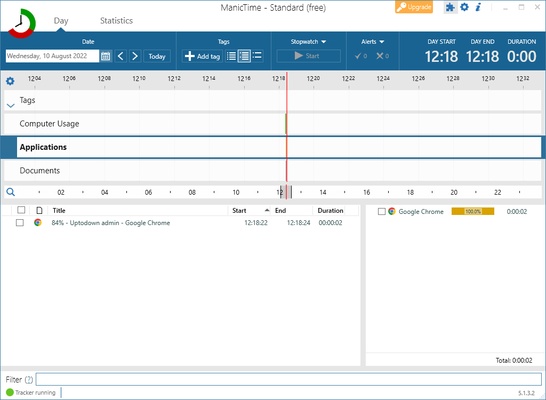Open the Alerts dropdown

(x=372, y=41)
